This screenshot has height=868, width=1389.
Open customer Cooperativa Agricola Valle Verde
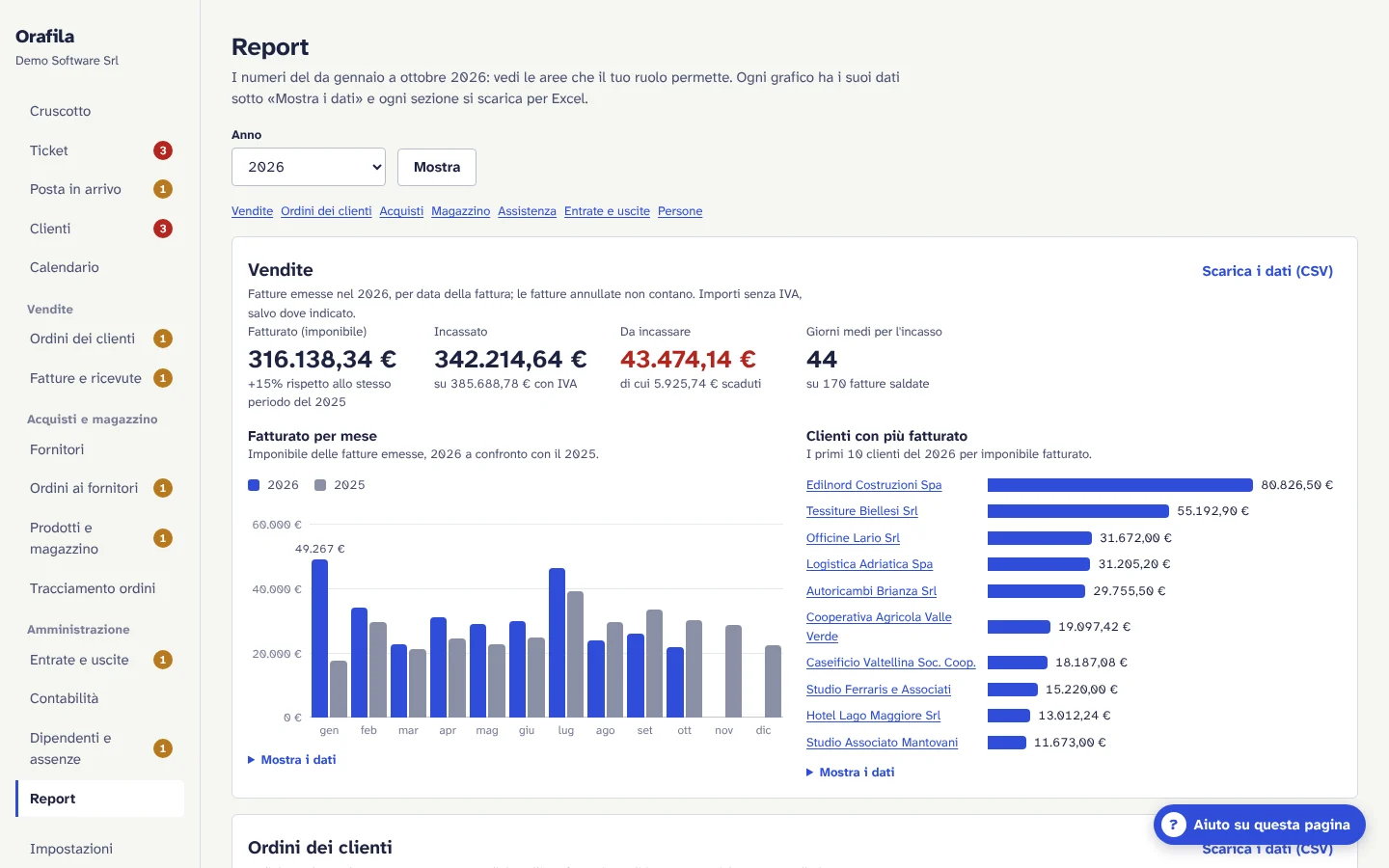tap(879, 627)
